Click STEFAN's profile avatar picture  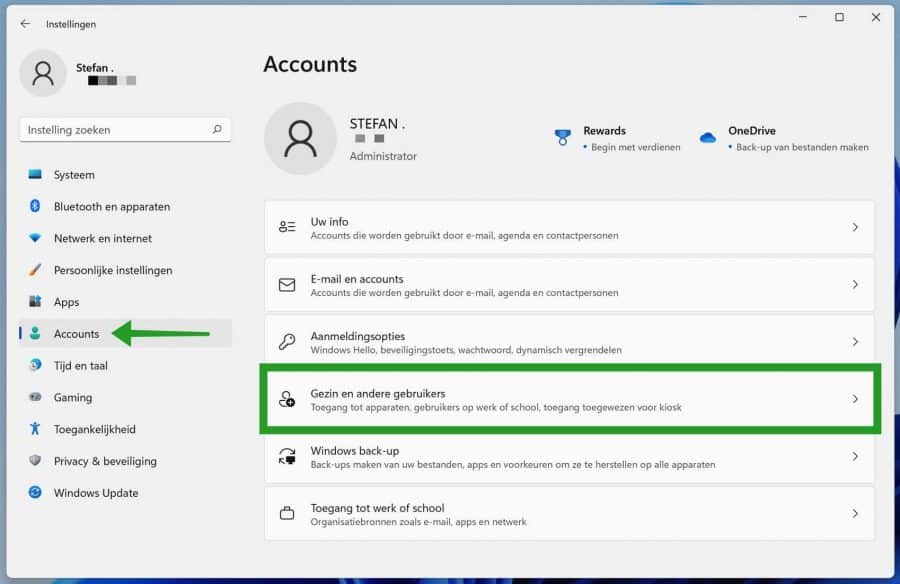(300, 138)
